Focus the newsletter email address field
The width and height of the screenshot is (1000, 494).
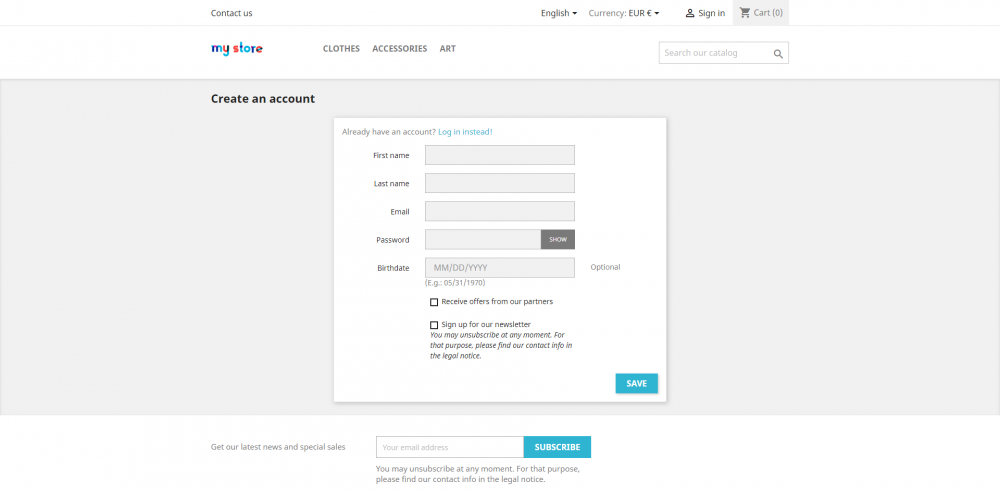449,447
